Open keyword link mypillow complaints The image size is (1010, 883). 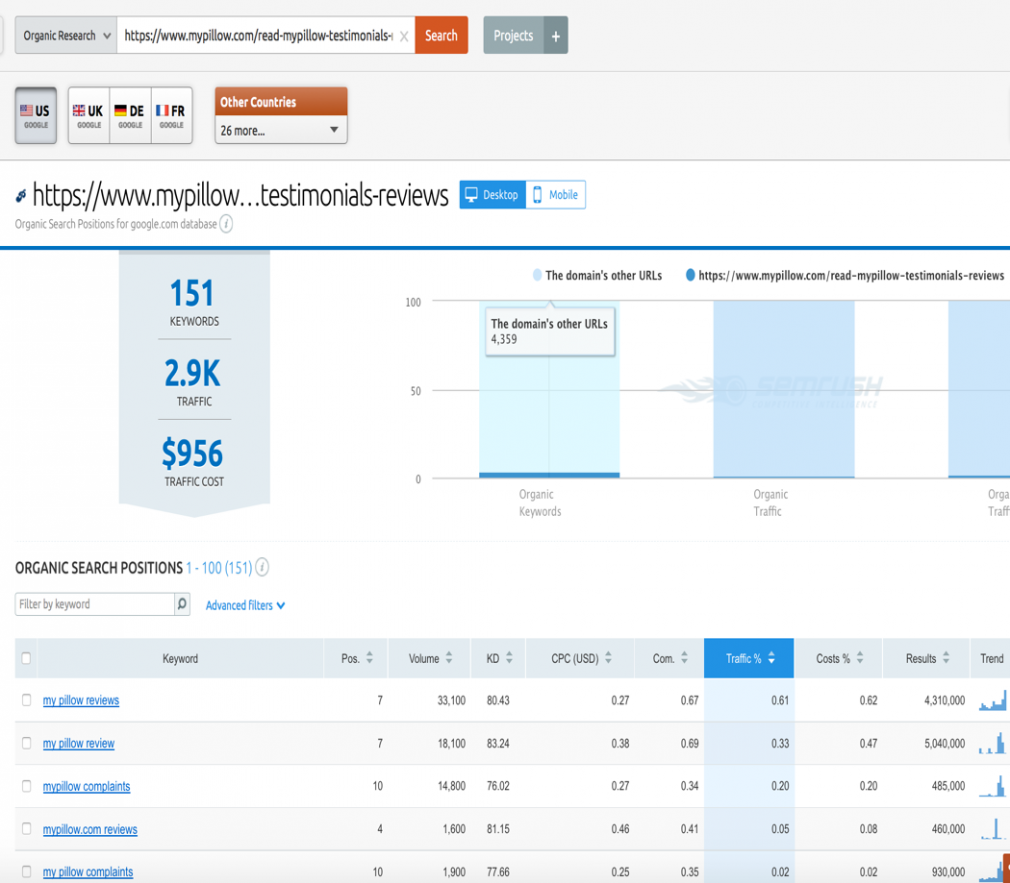[x=86, y=786]
